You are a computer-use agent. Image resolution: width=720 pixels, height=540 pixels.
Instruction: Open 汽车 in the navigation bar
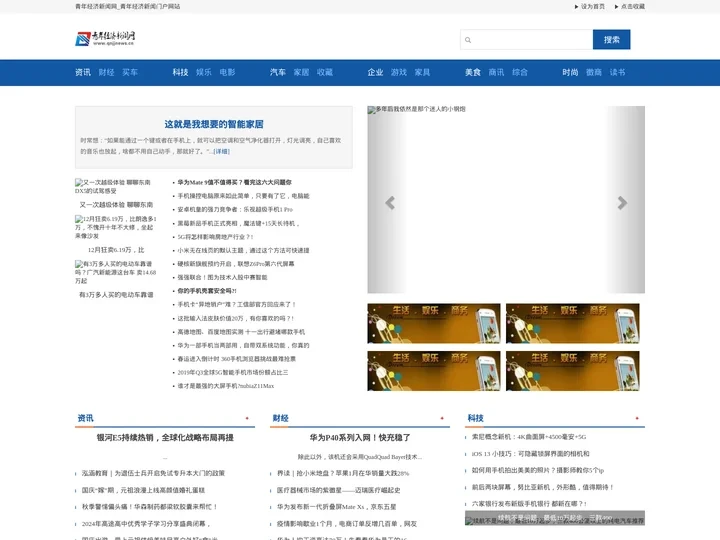pos(278,72)
